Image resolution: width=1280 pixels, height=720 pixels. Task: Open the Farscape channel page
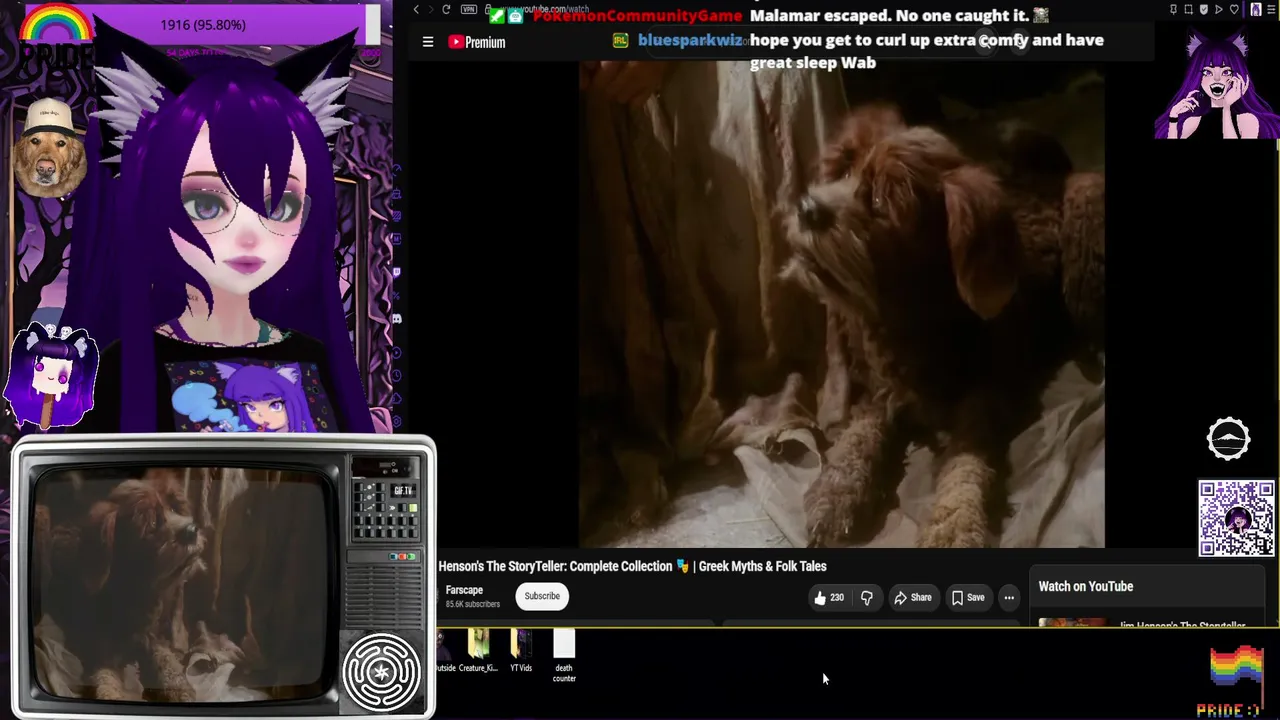coord(464,590)
